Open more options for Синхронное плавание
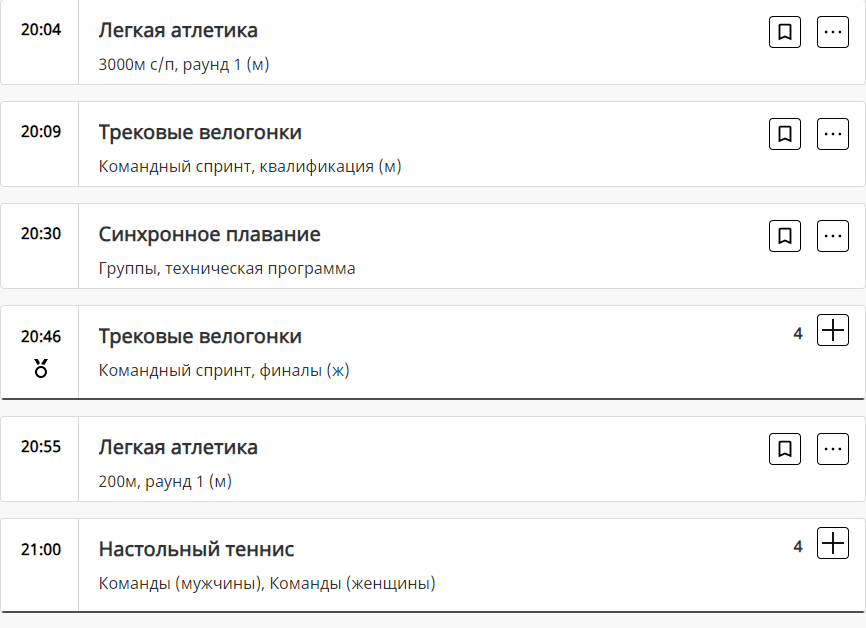The image size is (866, 628). tap(833, 236)
